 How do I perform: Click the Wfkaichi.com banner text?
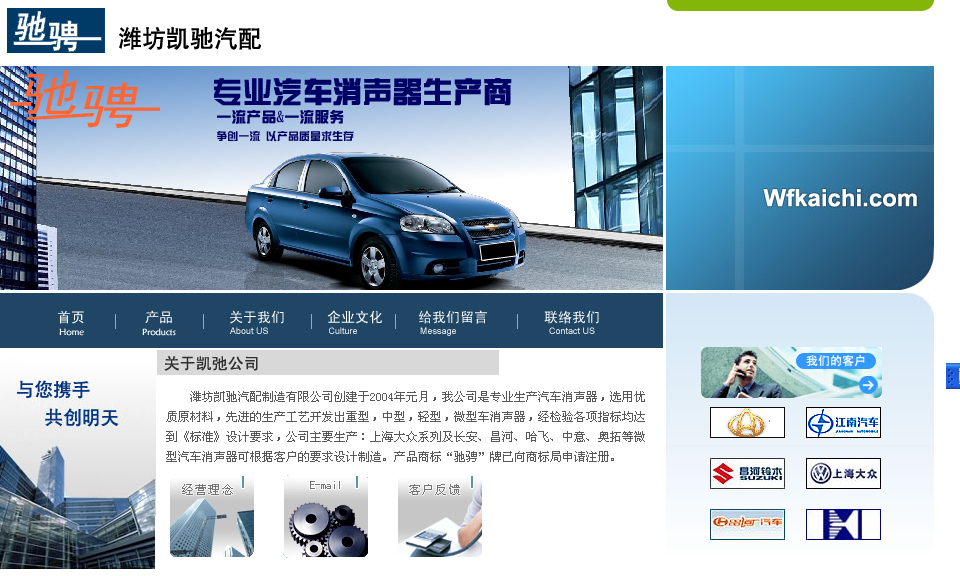(840, 198)
